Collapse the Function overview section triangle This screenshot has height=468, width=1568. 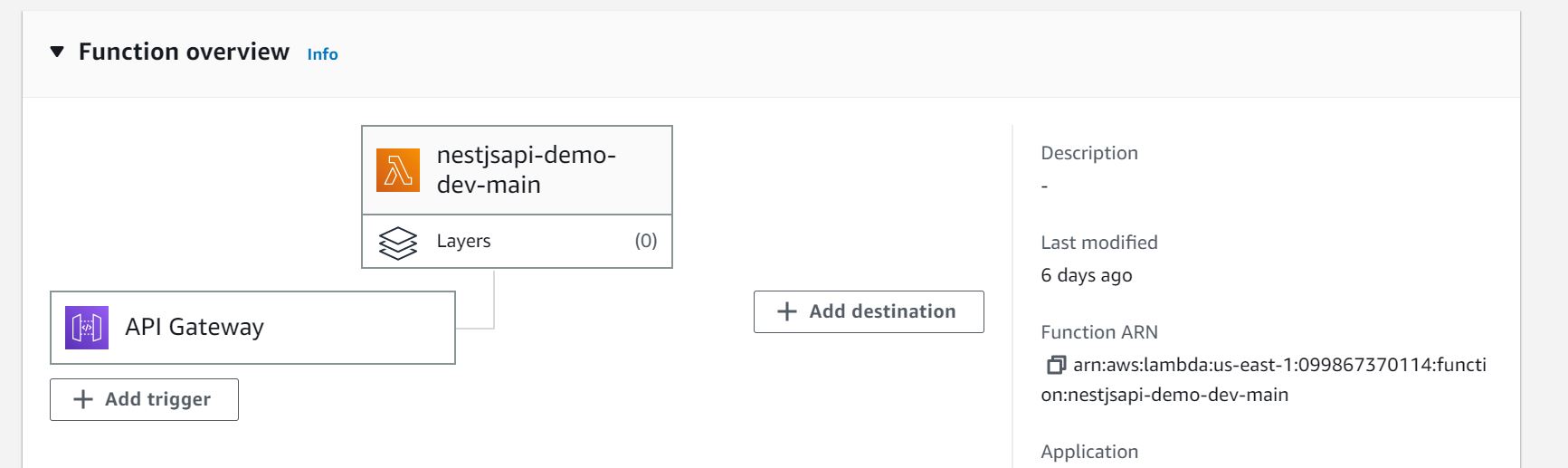[57, 52]
